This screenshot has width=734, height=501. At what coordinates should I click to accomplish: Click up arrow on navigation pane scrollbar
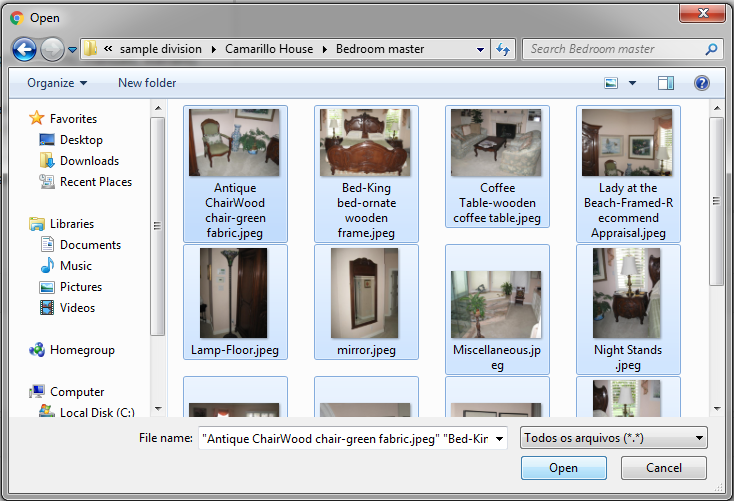(158, 108)
